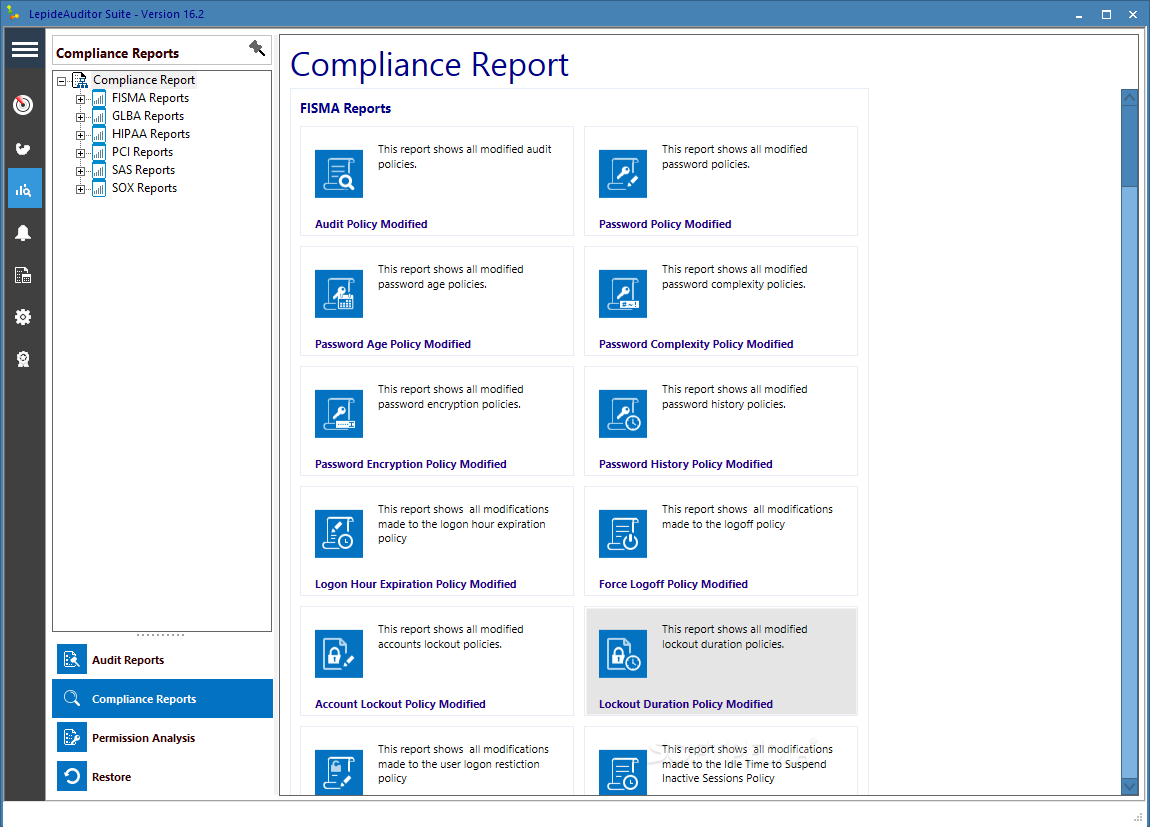Select FISMA Reports in the tree

point(150,98)
